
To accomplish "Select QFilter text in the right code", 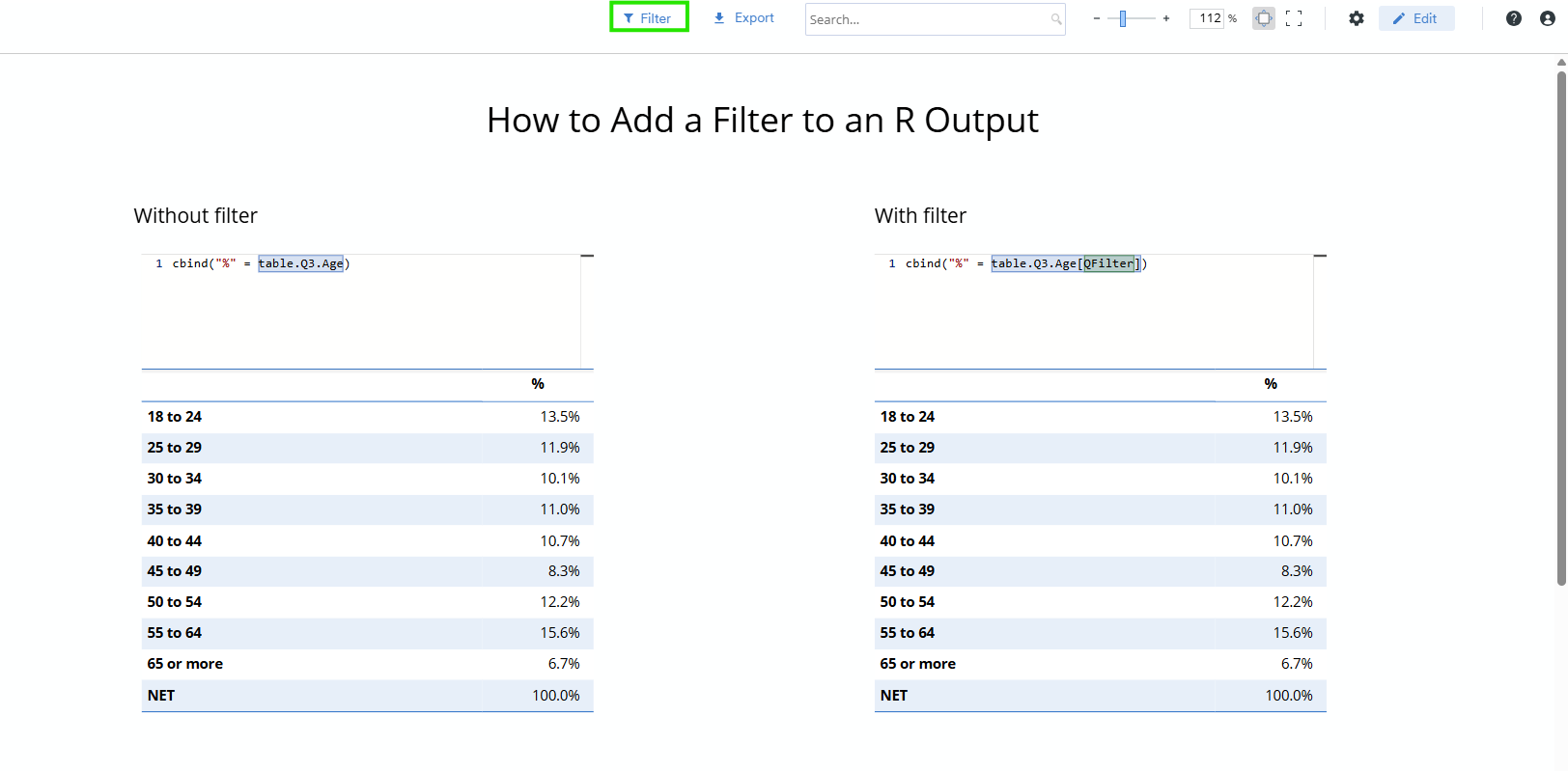I will (x=1108, y=263).
